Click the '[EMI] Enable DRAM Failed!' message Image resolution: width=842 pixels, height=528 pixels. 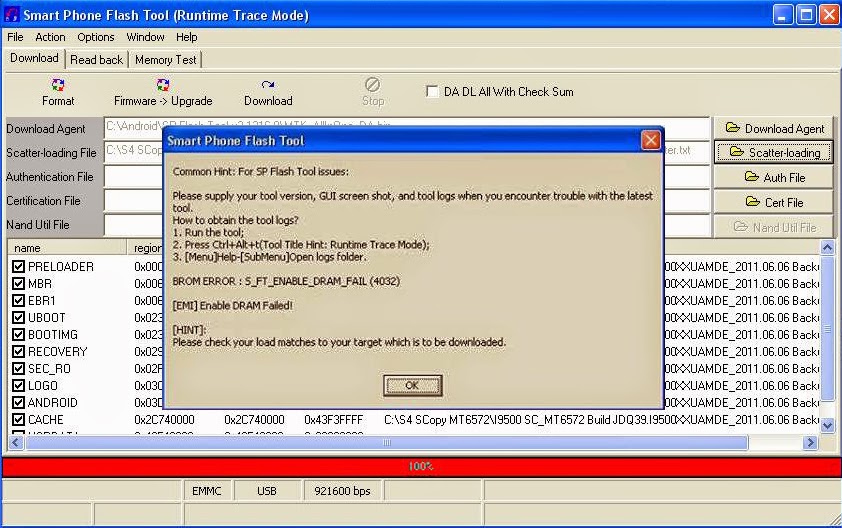[x=233, y=306]
